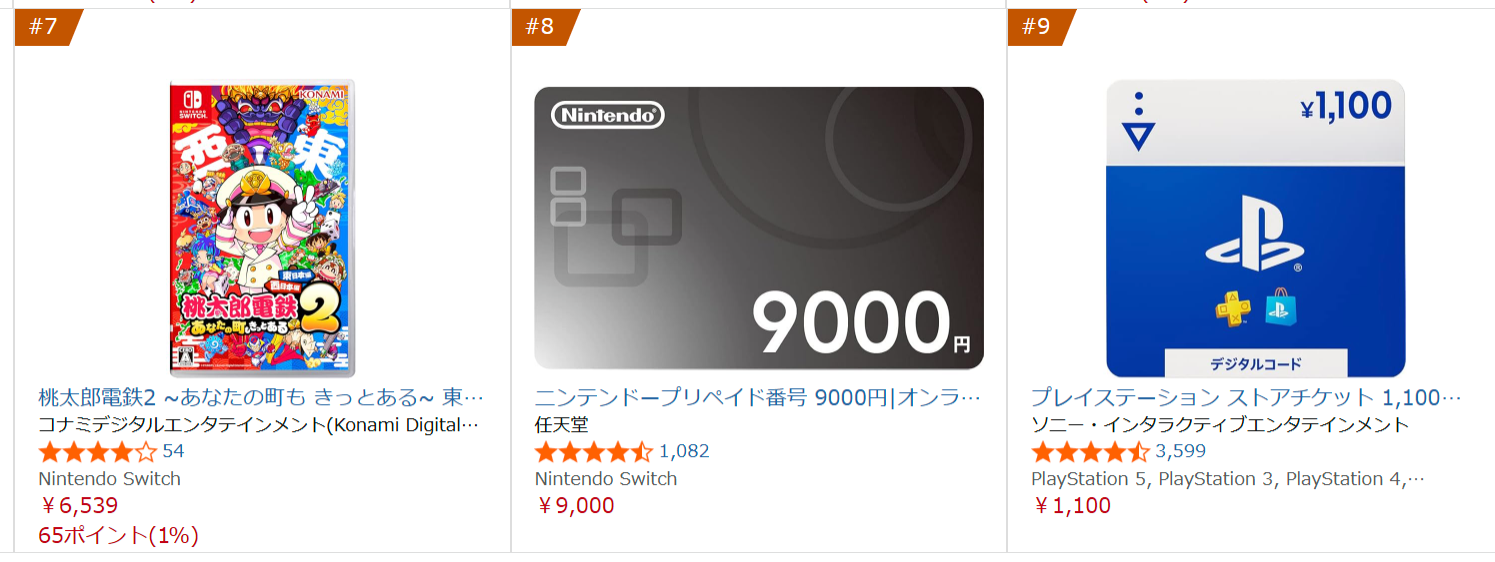
Task: Open the Nintendo 9000 yen prepaid card image
Action: [759, 228]
